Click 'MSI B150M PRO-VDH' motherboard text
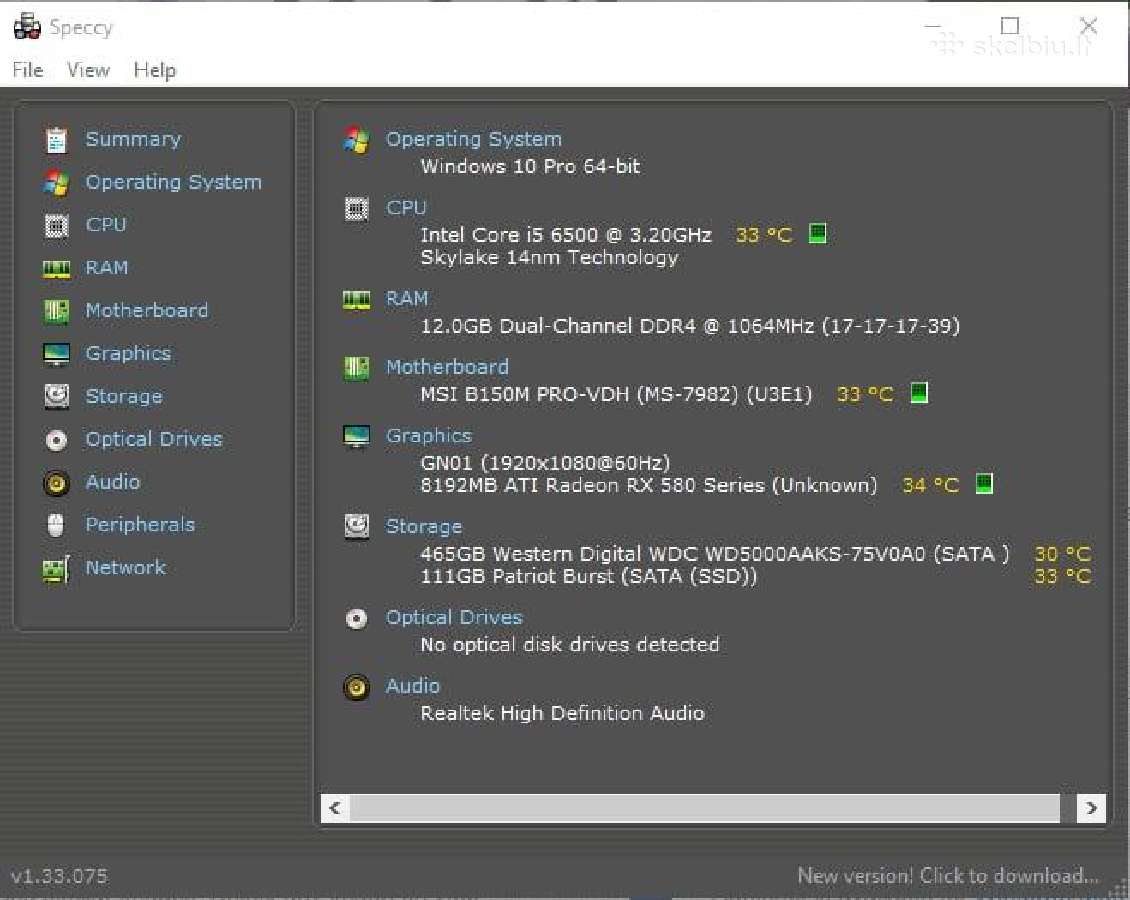 pos(616,394)
